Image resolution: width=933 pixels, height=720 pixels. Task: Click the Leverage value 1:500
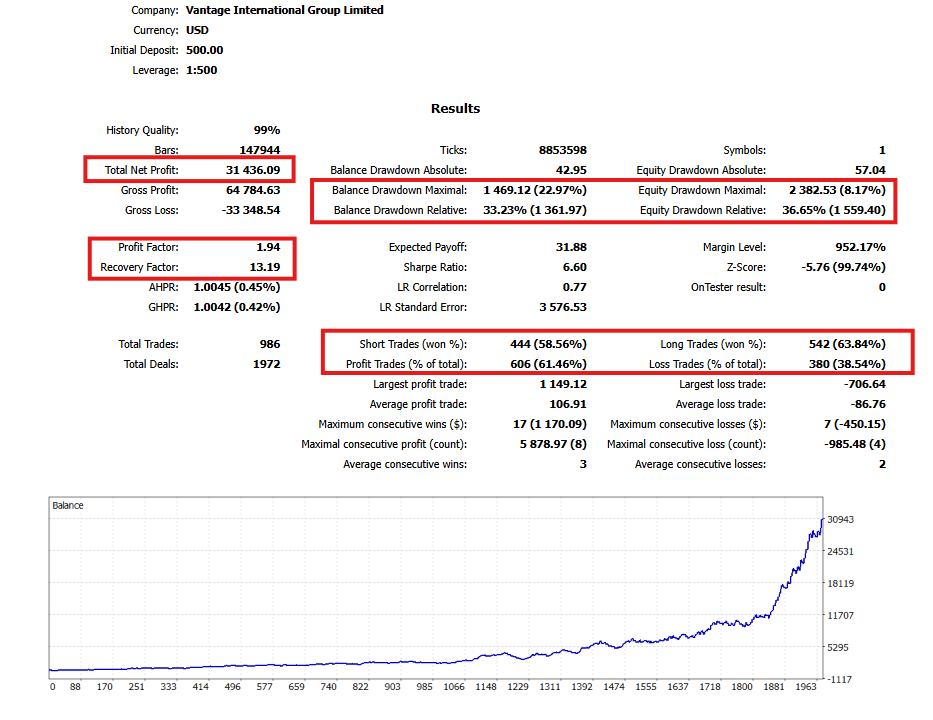[202, 70]
